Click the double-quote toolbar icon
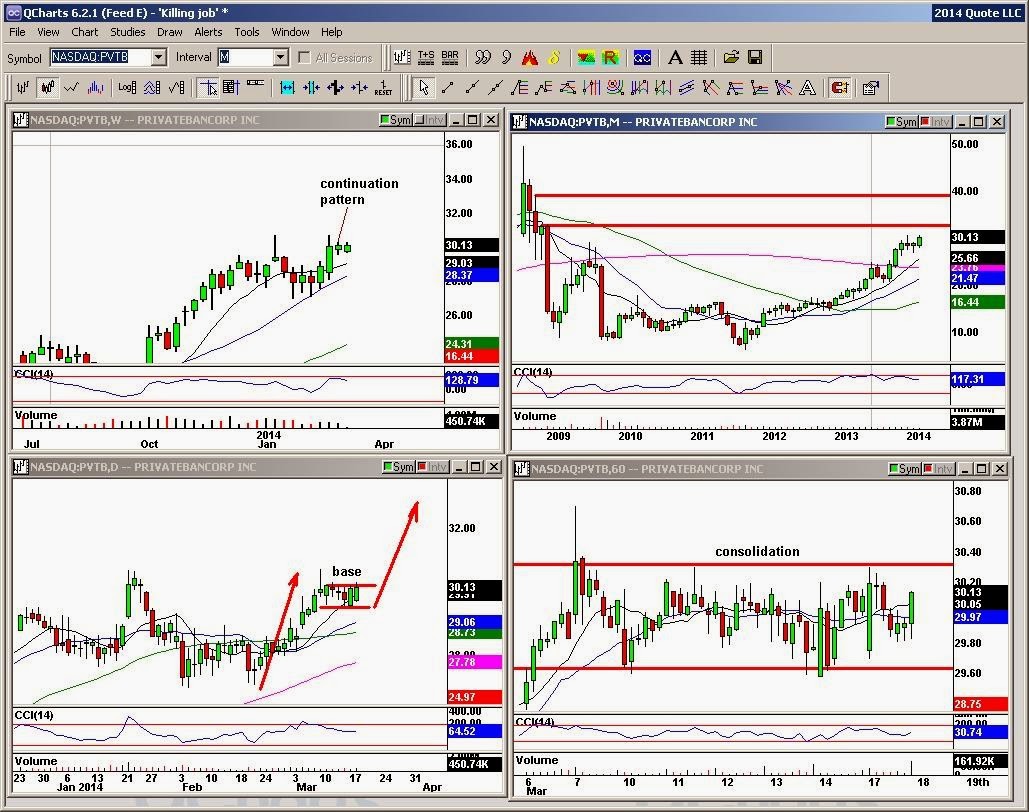The image size is (1029, 812). click(x=482, y=58)
